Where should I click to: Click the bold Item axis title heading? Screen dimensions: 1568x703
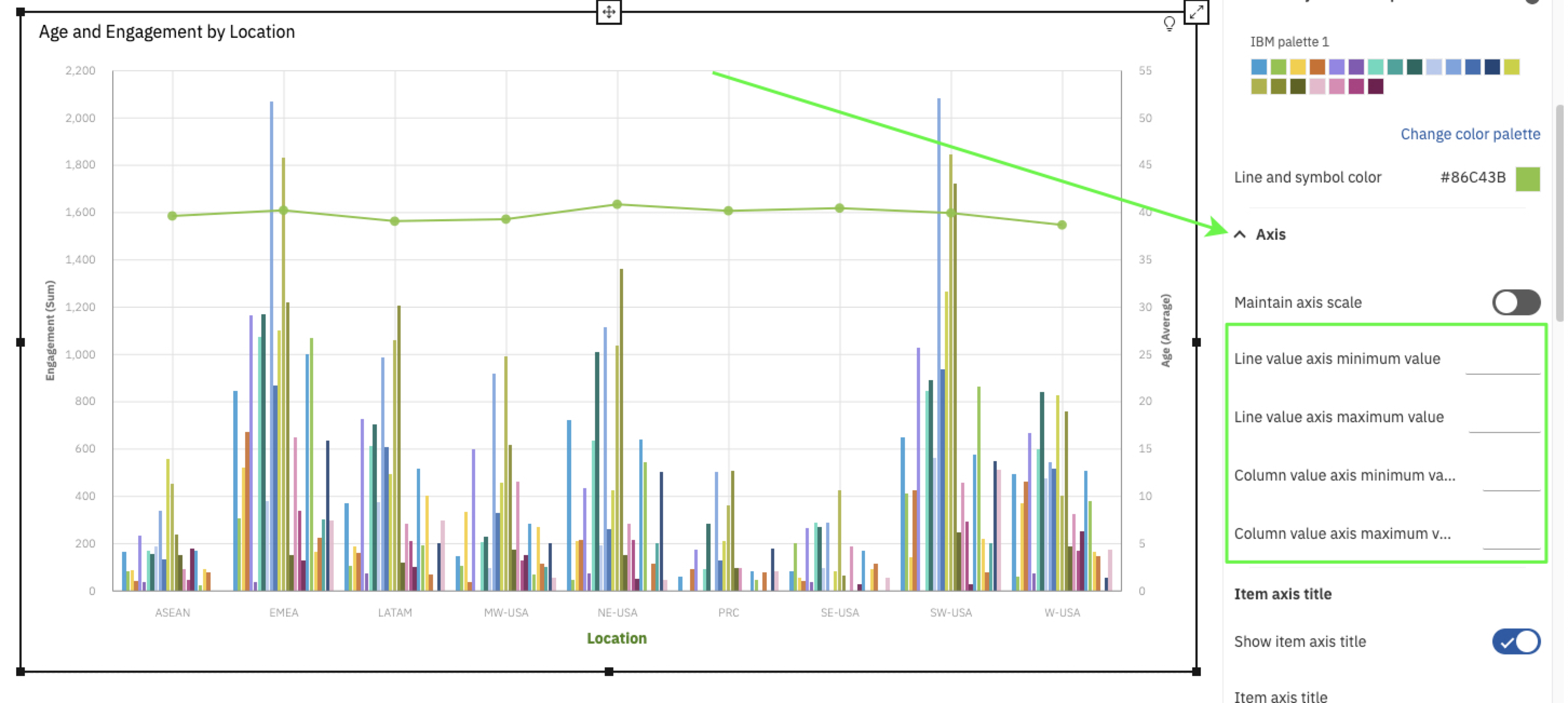pos(1282,594)
